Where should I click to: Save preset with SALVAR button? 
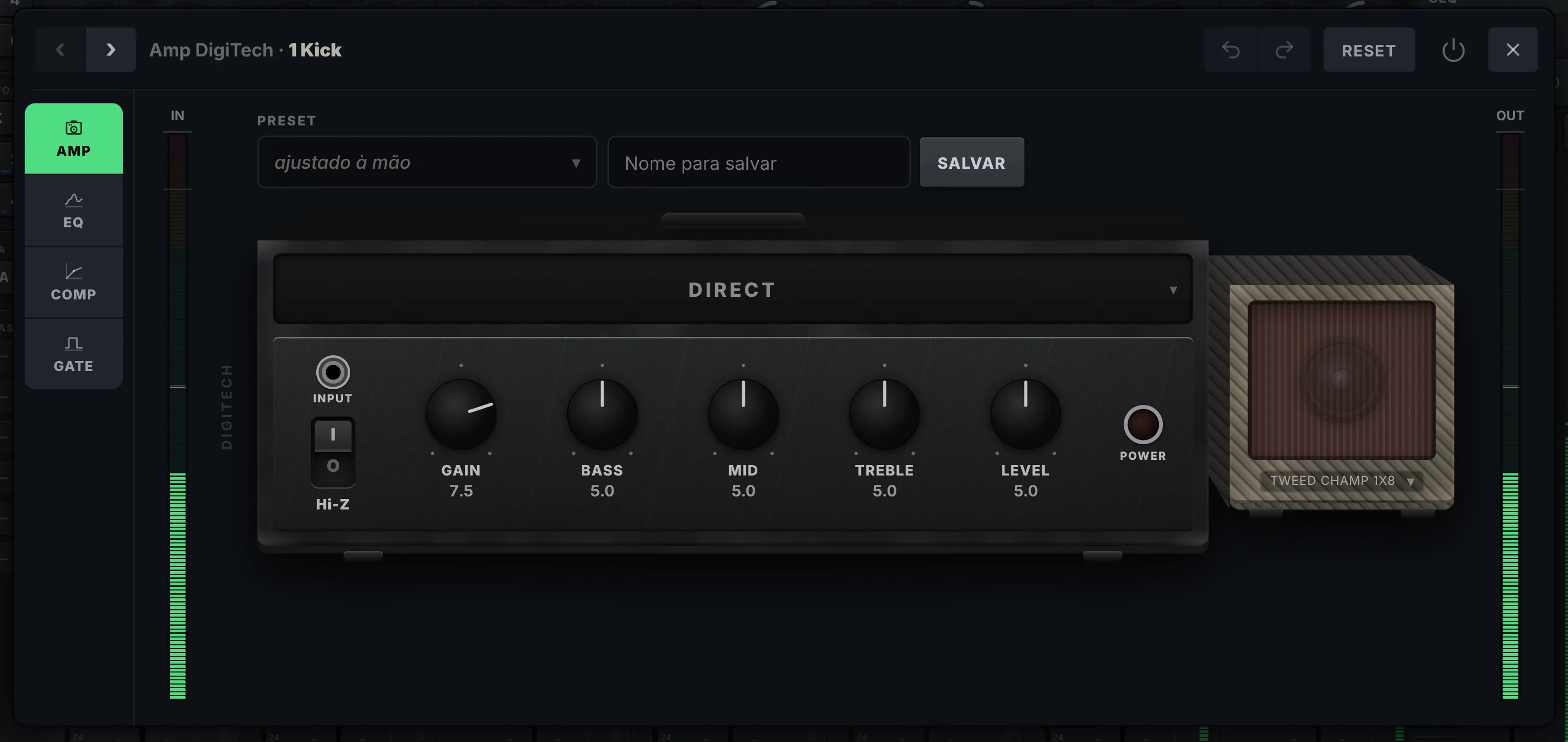point(972,163)
